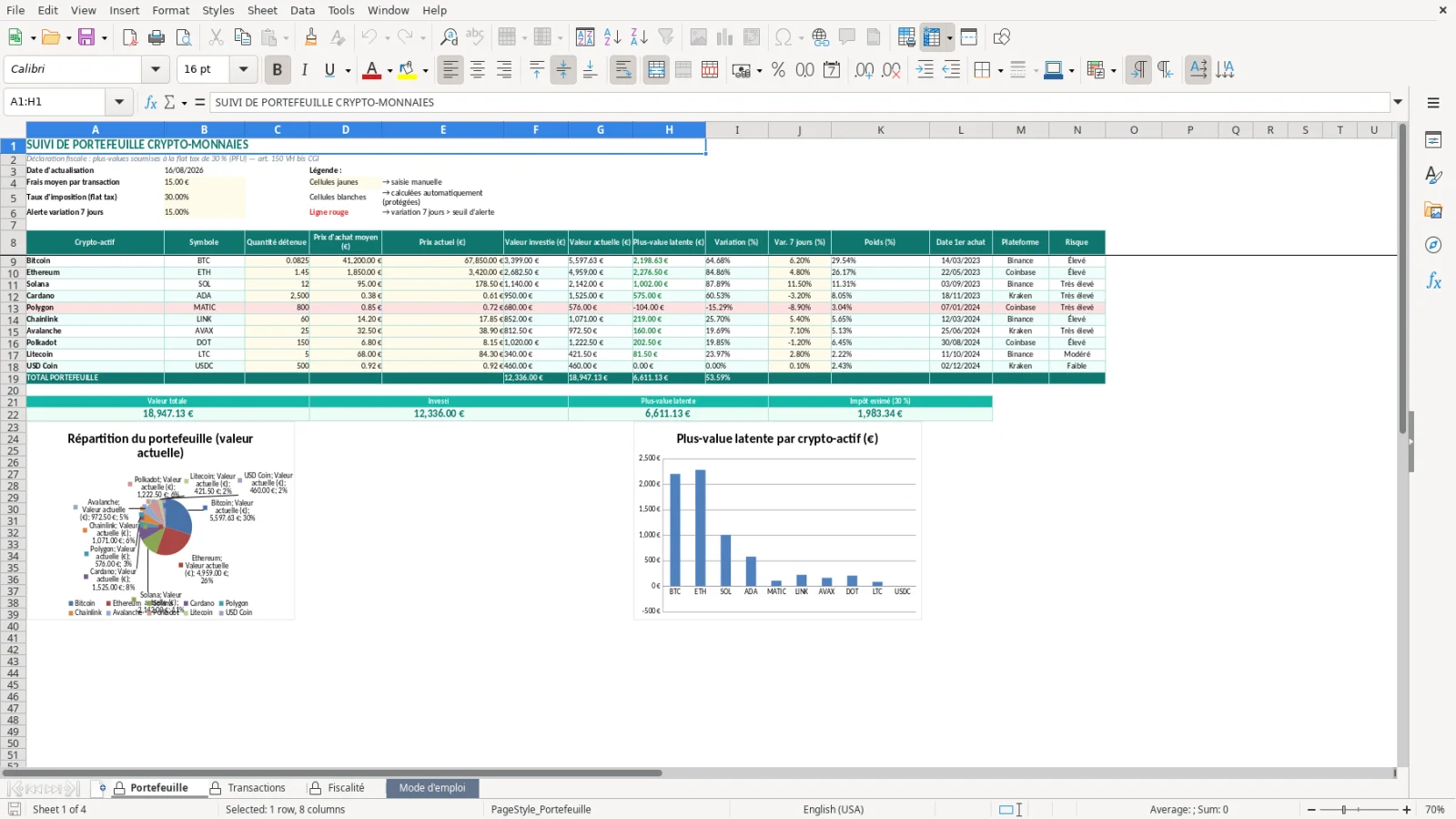Screen dimensions: 1456x819
Task: Open the Styles menu
Action: click(x=217, y=10)
